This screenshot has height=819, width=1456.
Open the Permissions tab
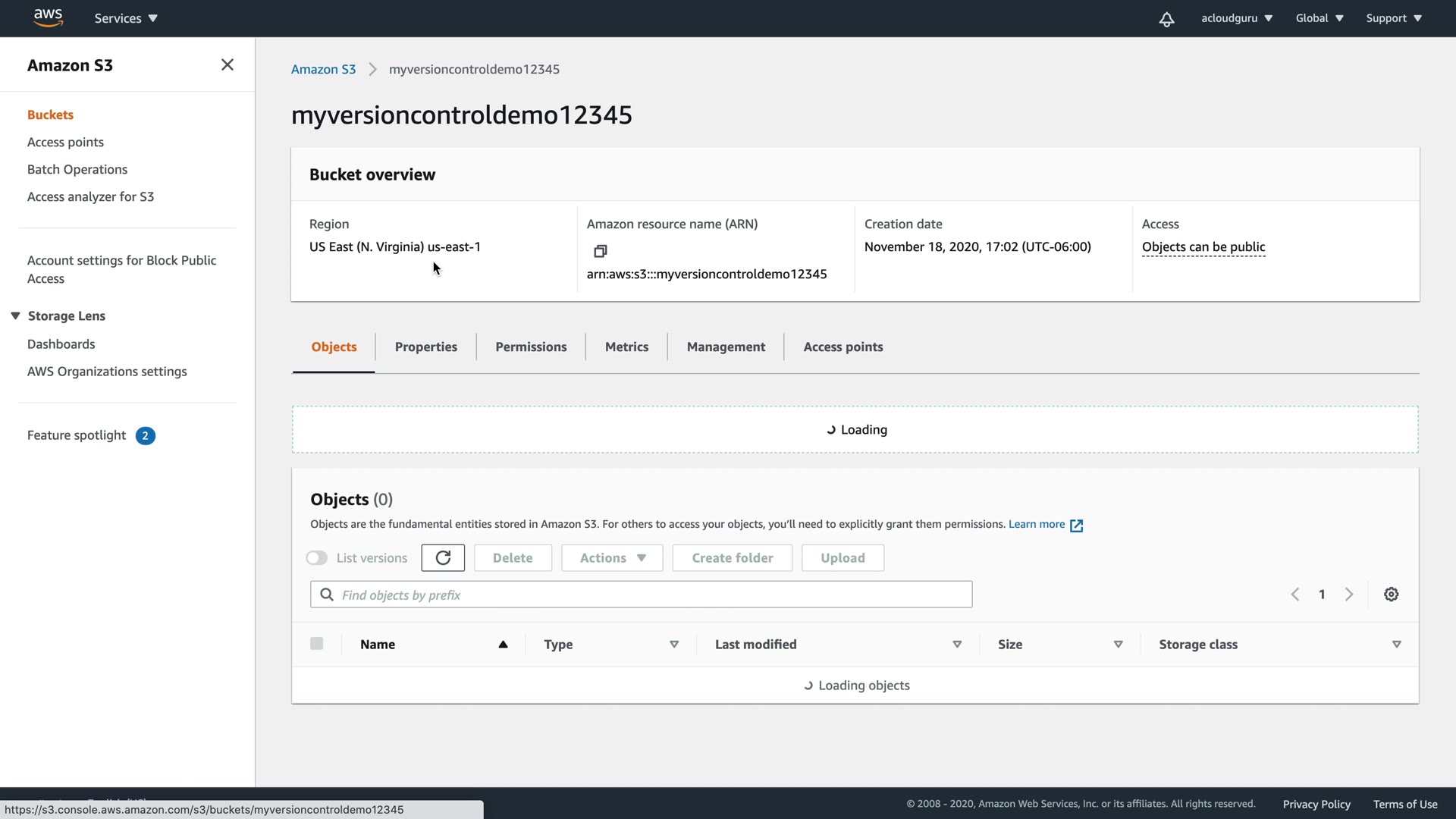tap(531, 347)
